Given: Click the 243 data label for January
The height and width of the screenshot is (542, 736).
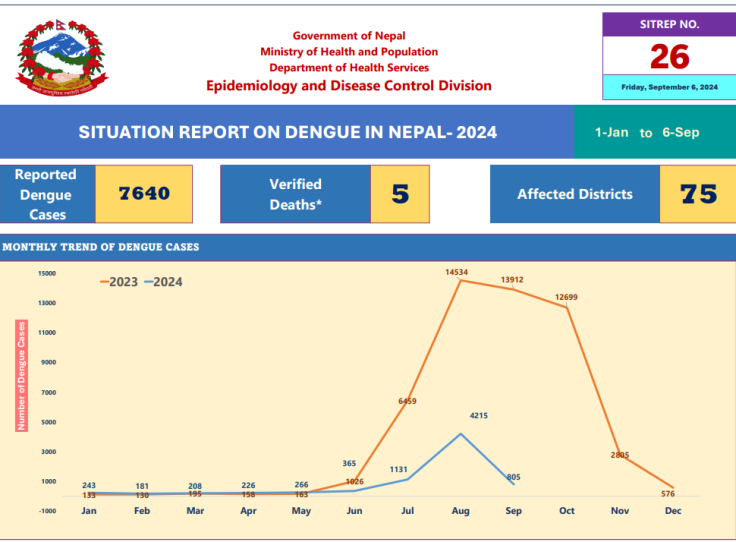Looking at the screenshot, I should 89,486.
